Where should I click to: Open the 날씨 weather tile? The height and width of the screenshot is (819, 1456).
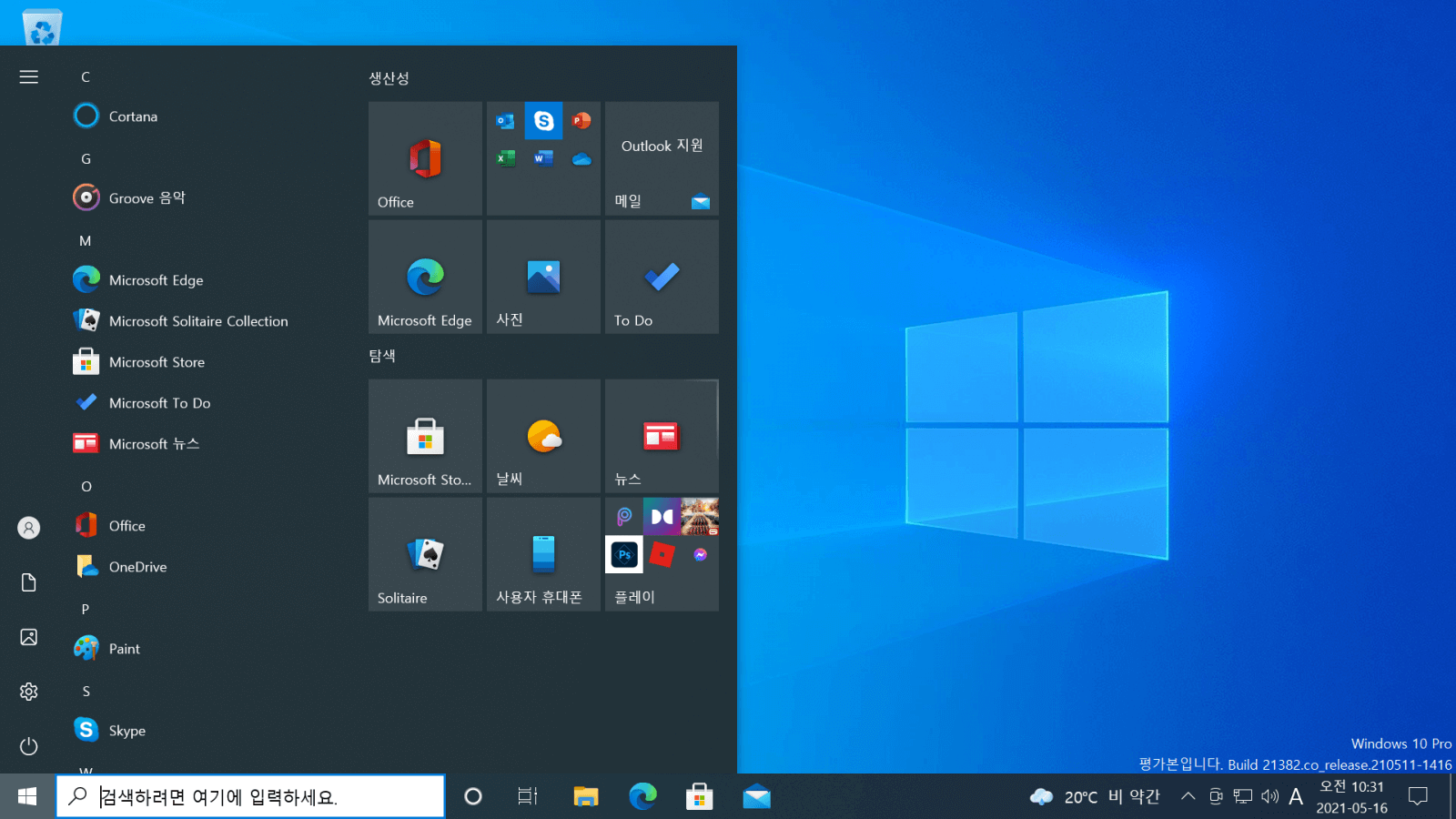tap(543, 436)
